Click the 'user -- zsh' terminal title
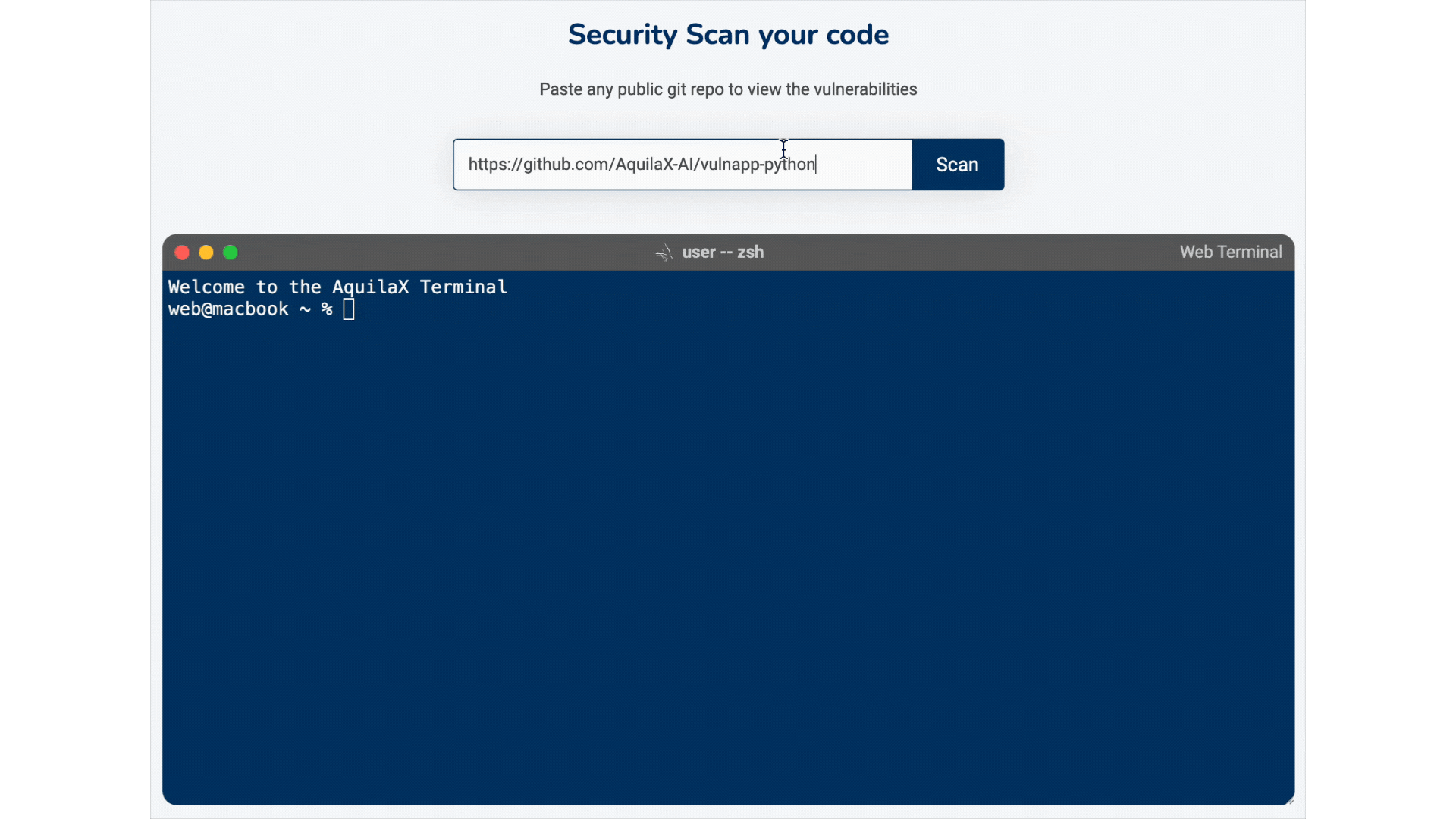 coord(722,253)
